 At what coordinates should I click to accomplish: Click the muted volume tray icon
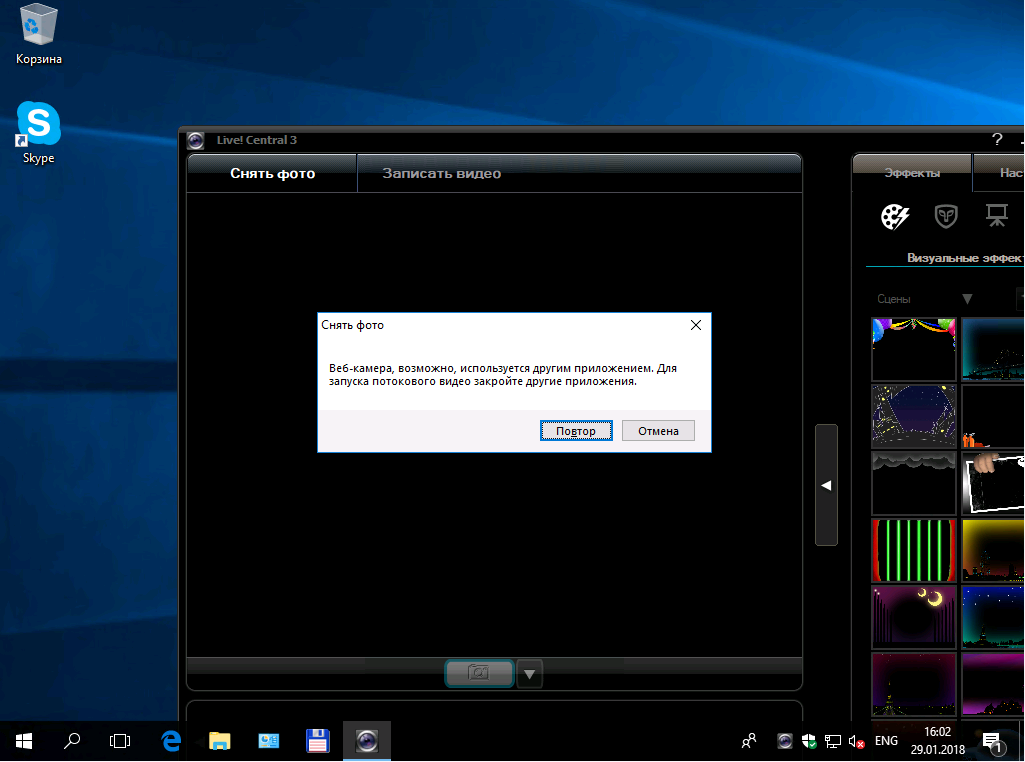856,742
